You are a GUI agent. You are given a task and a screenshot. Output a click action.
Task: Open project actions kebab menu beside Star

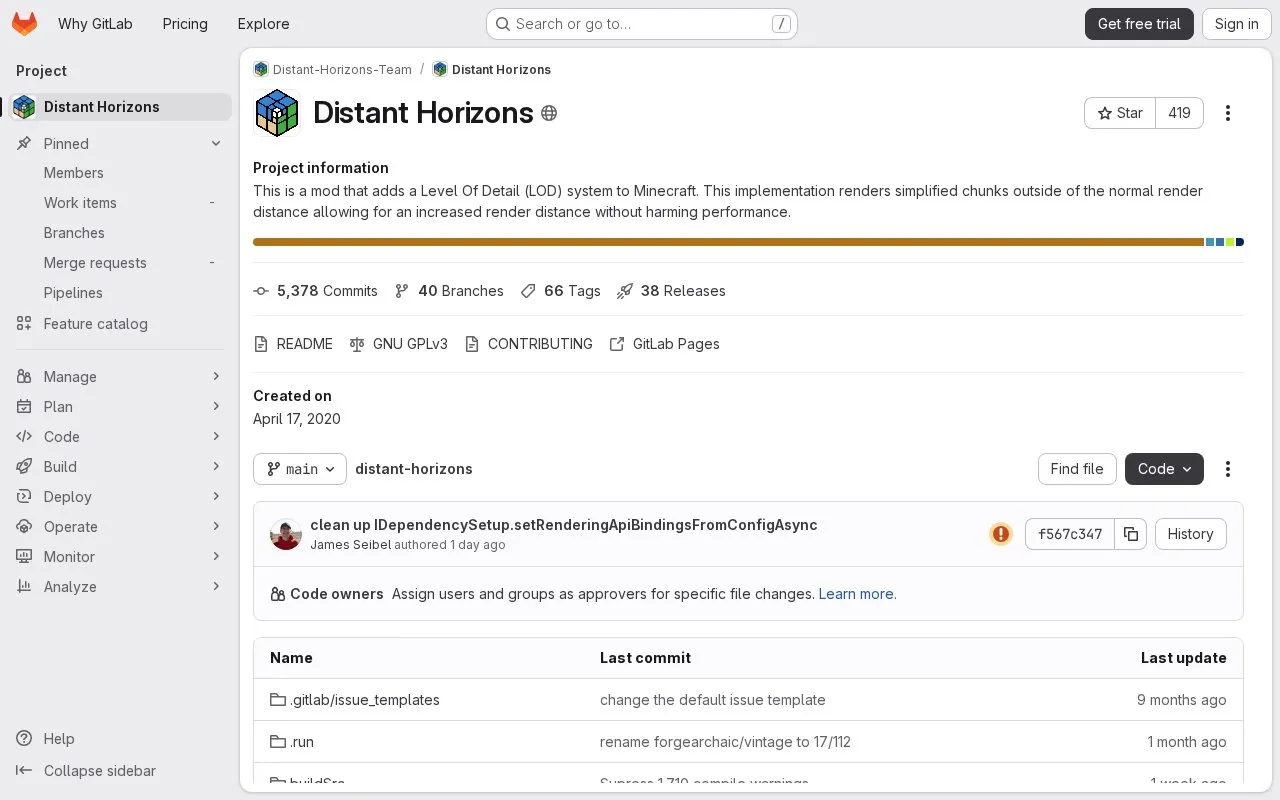(x=1228, y=113)
